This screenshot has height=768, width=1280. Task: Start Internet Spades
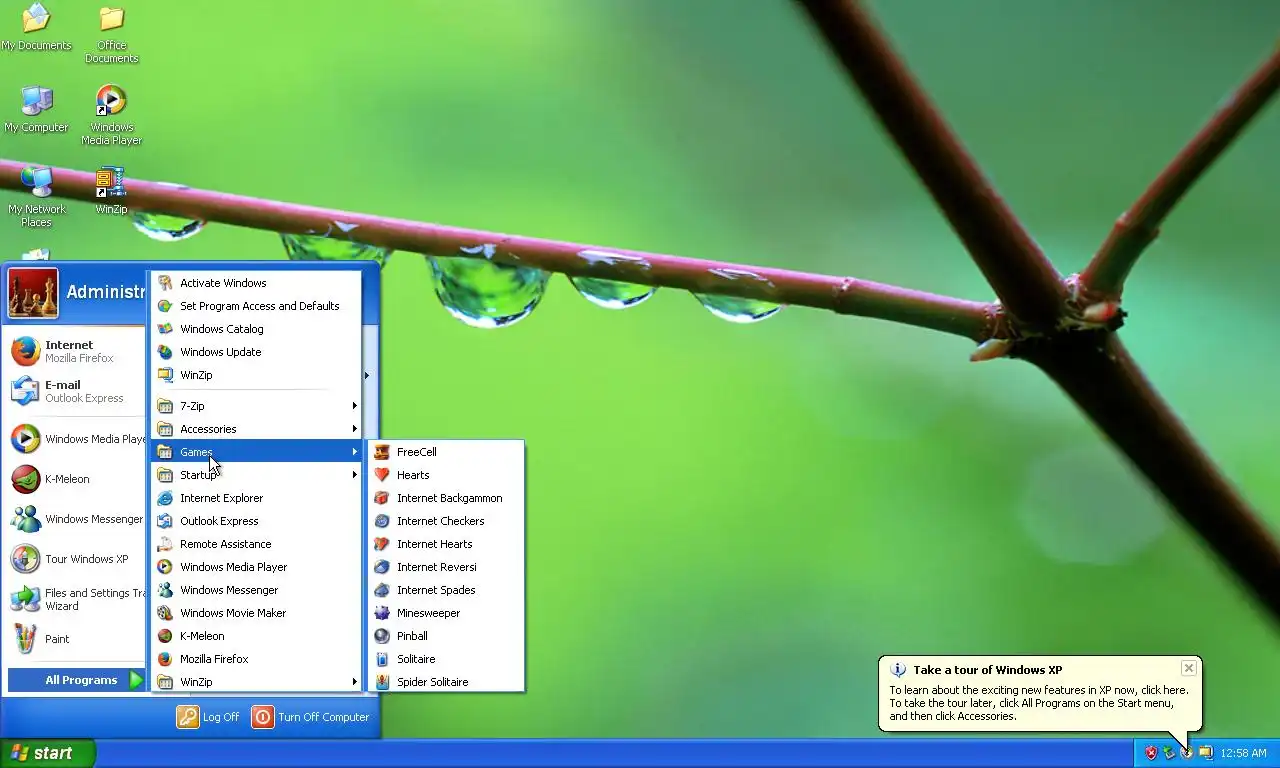point(446,590)
